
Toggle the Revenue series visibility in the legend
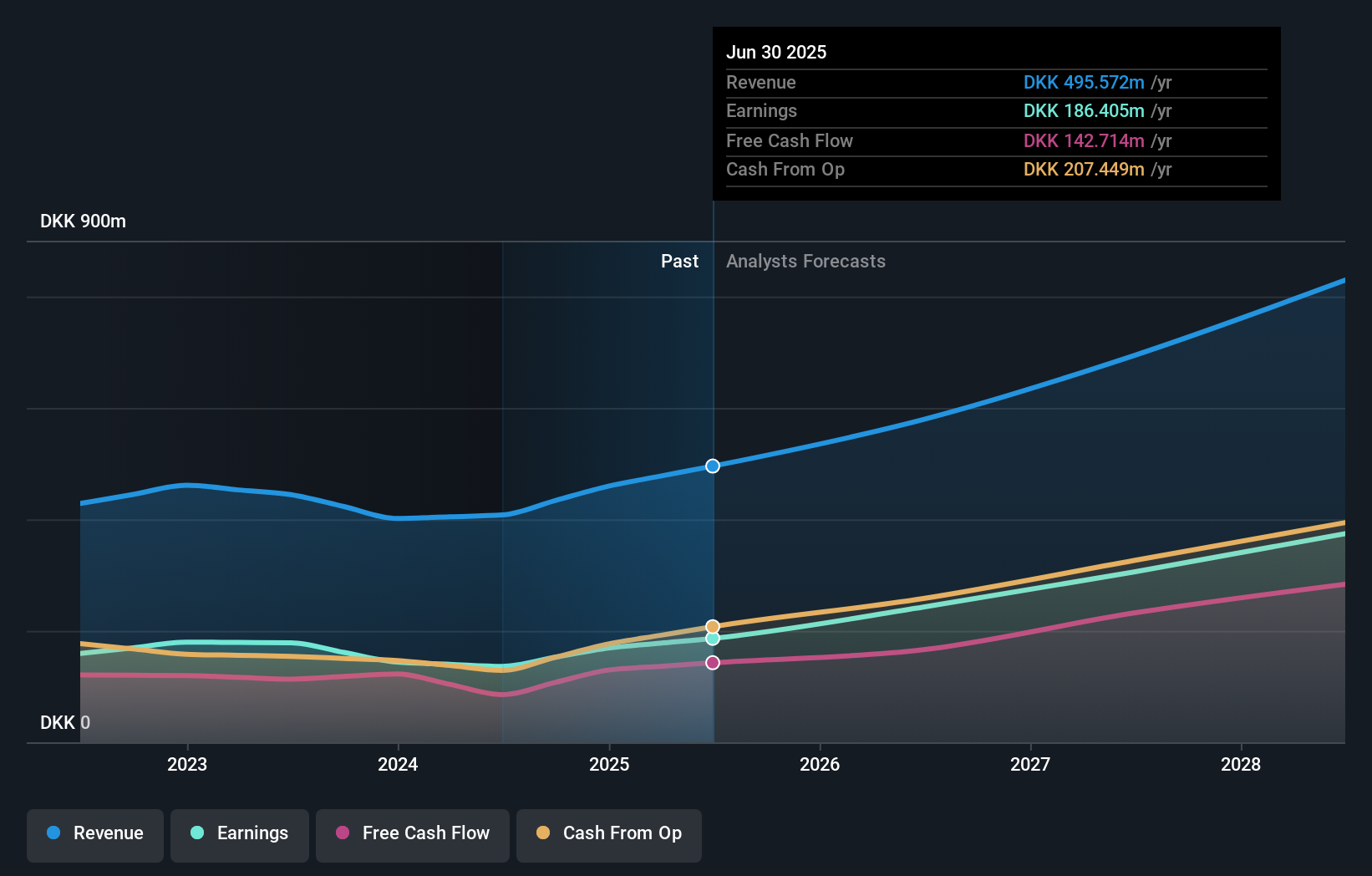tap(94, 833)
